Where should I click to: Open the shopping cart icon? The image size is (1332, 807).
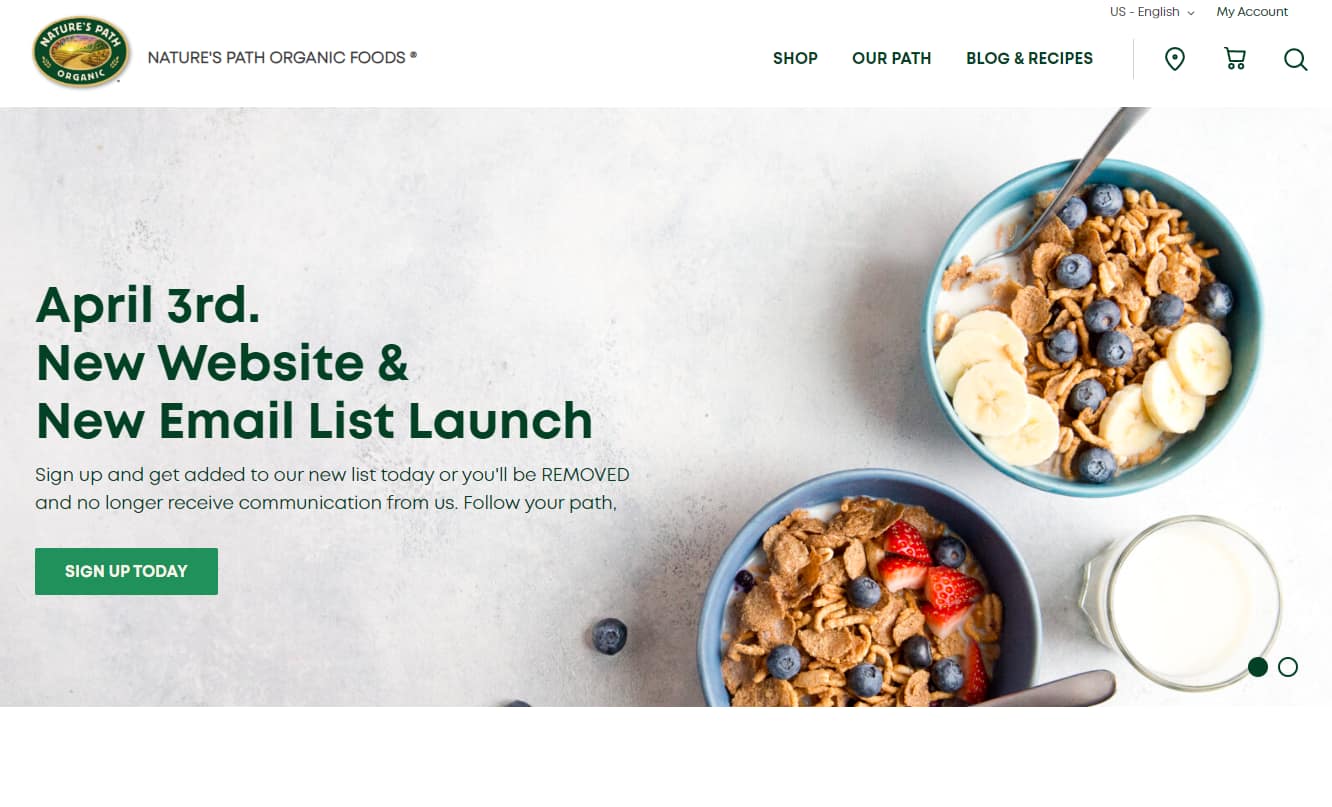click(x=1235, y=59)
